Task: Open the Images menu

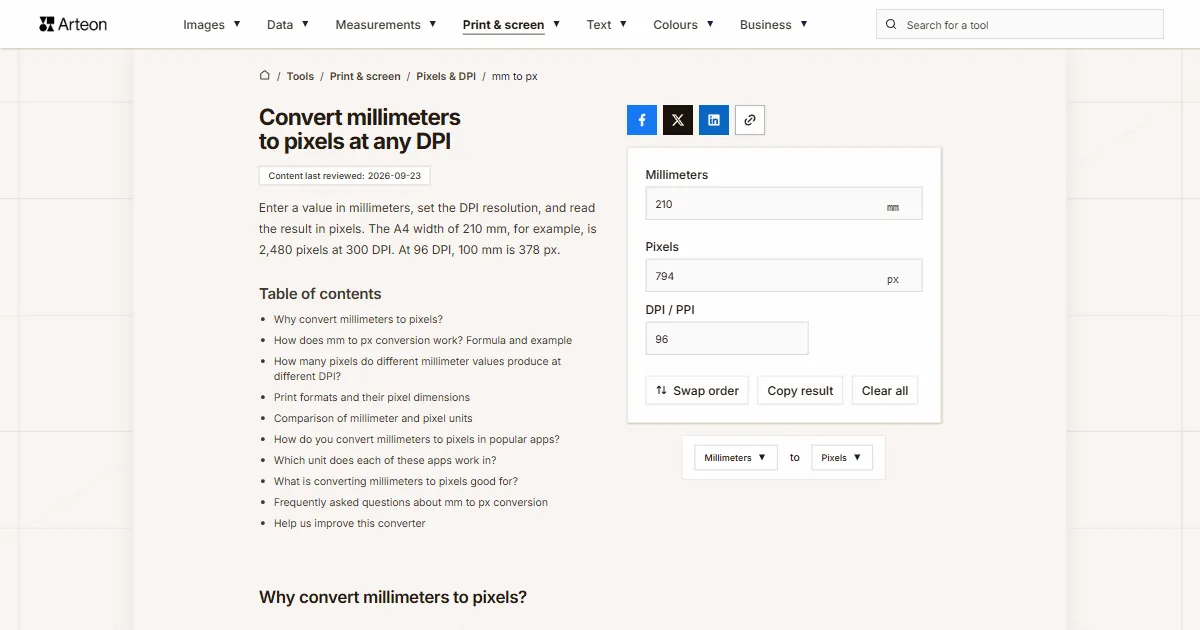Action: coord(212,25)
